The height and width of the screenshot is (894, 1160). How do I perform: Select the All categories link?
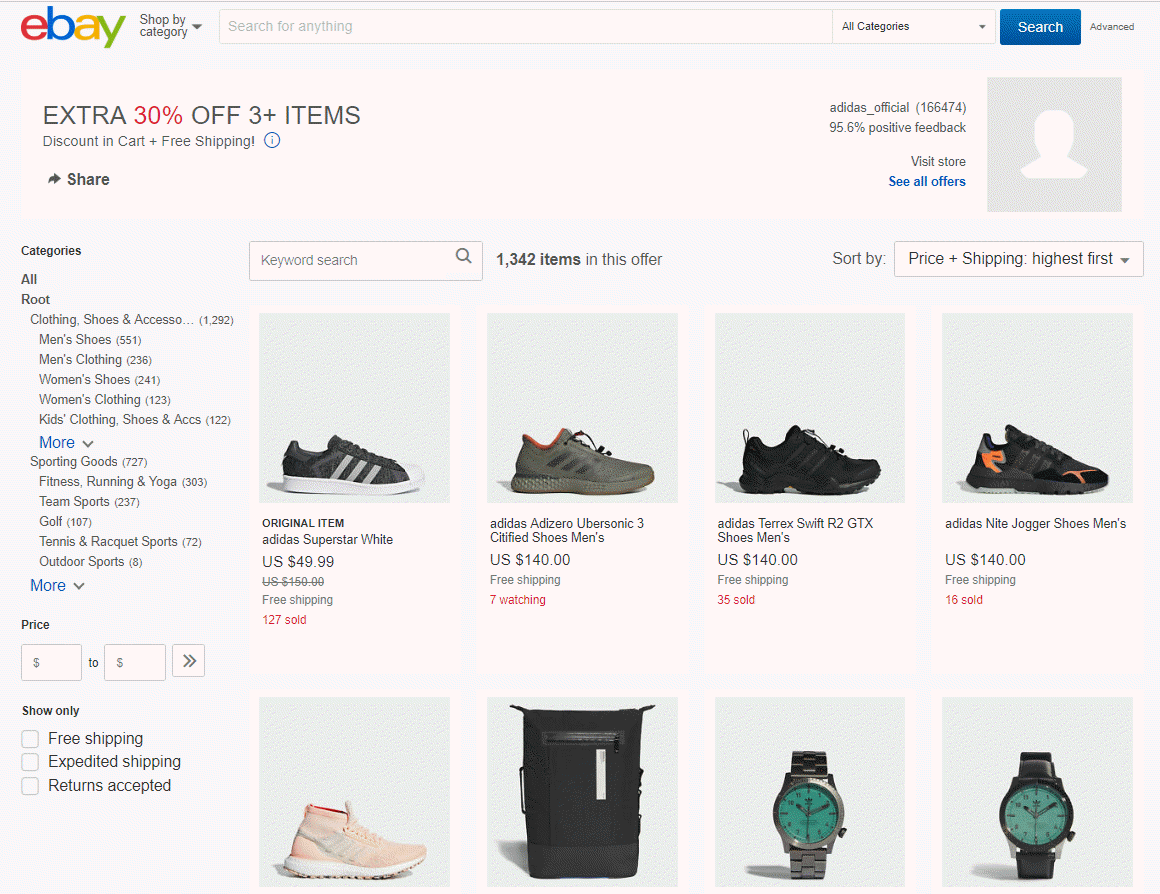pos(29,279)
